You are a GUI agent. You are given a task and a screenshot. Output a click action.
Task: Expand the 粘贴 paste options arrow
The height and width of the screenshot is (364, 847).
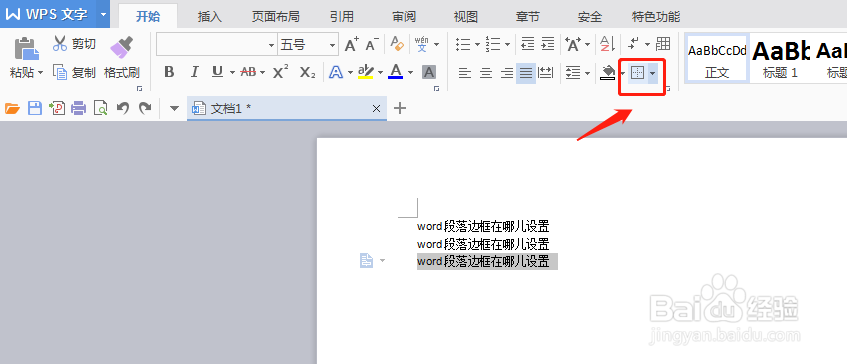pyautogui.click(x=41, y=73)
